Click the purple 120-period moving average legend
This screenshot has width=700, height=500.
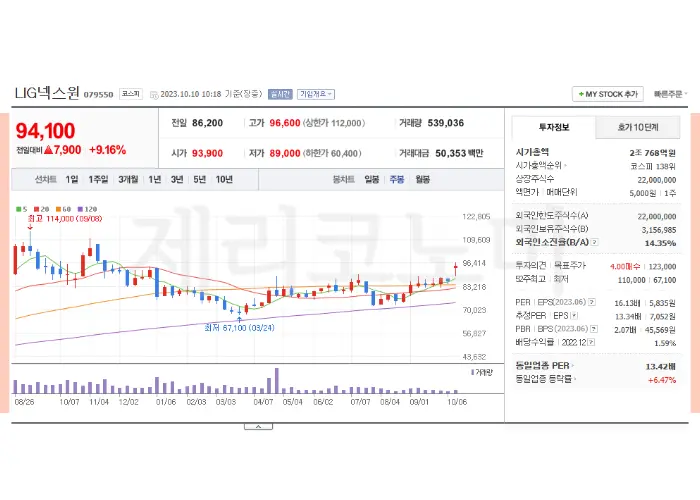coord(87,209)
